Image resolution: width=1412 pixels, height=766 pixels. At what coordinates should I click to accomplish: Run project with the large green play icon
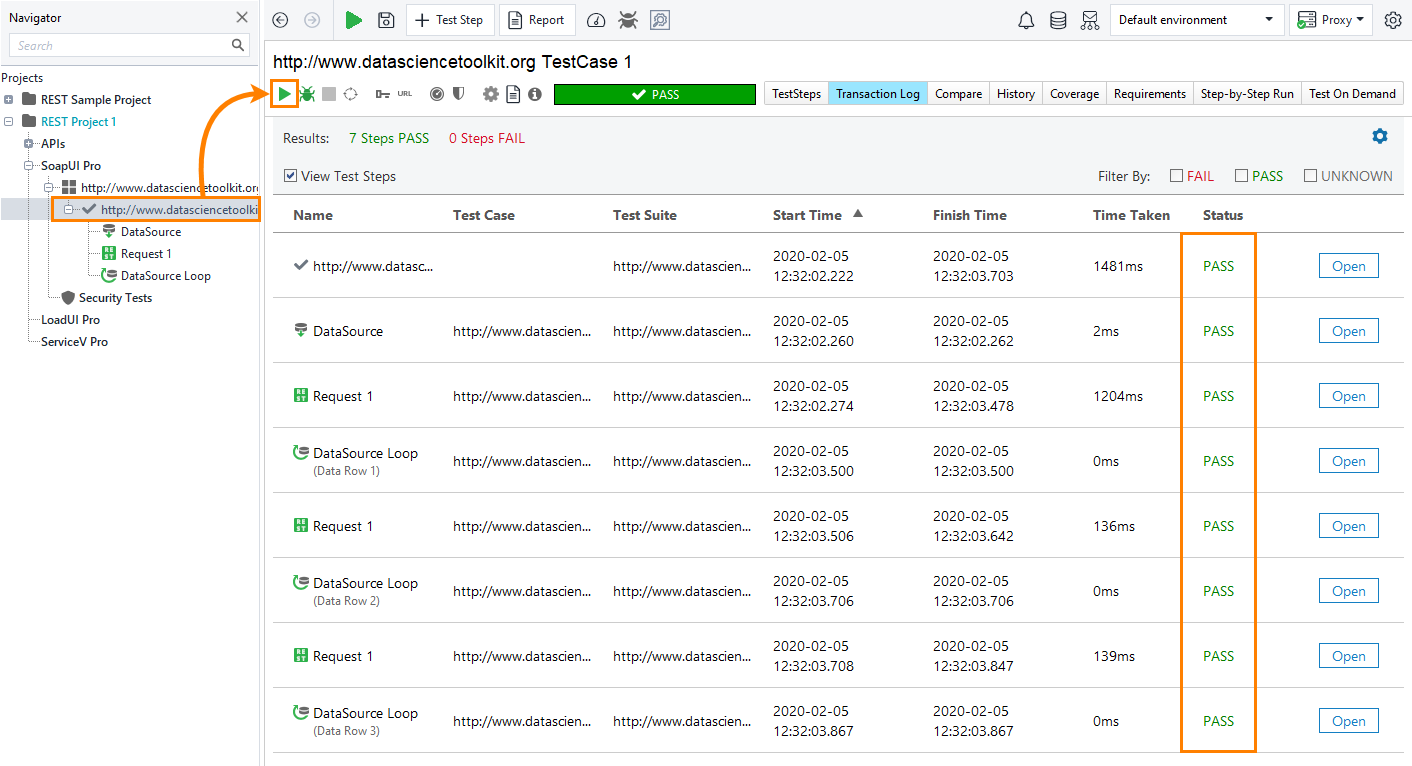coord(353,20)
